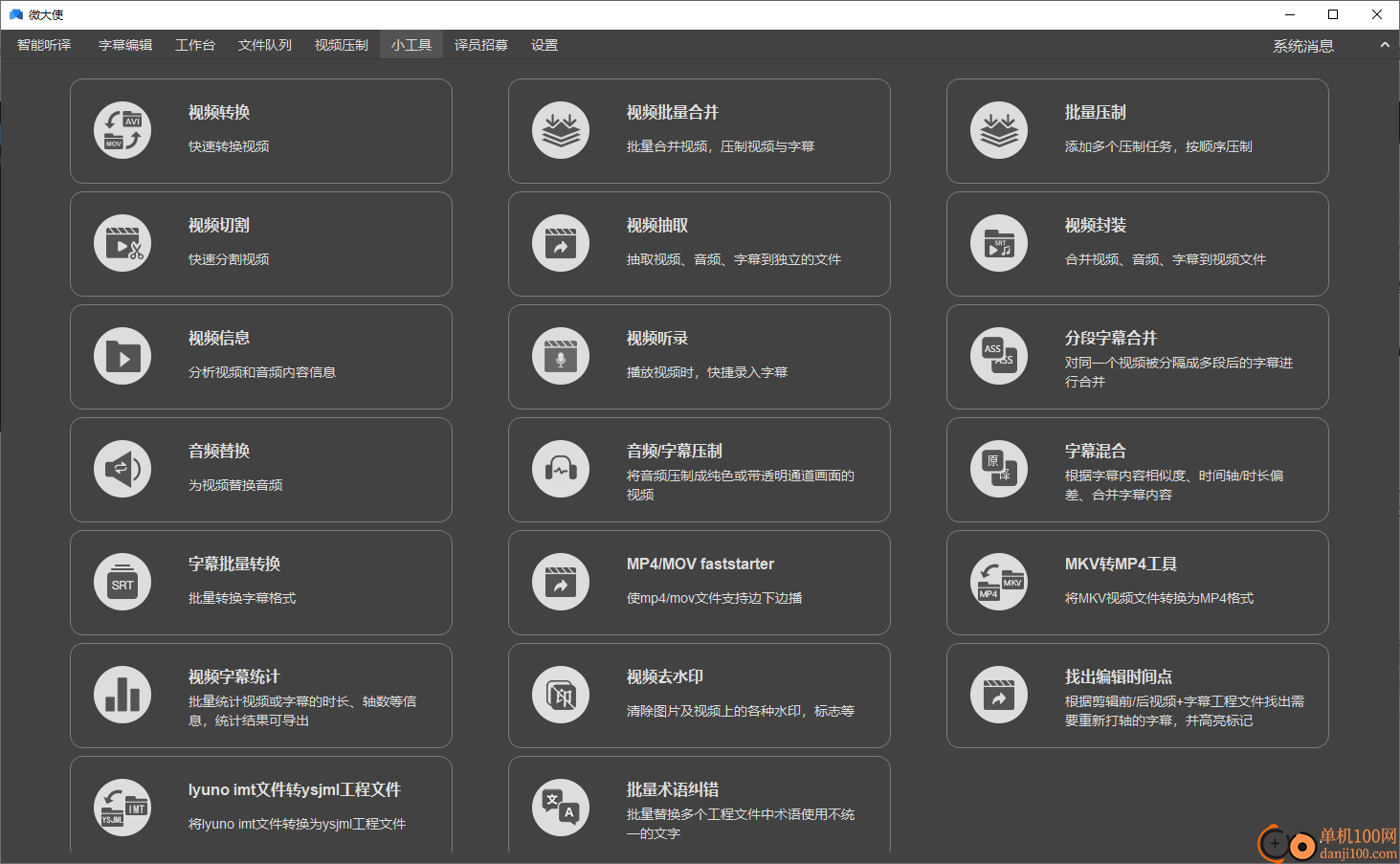Viewport: 1400px width, 864px height.
Task: Collapse panel with the top-right chevron arrow
Action: click(1384, 45)
